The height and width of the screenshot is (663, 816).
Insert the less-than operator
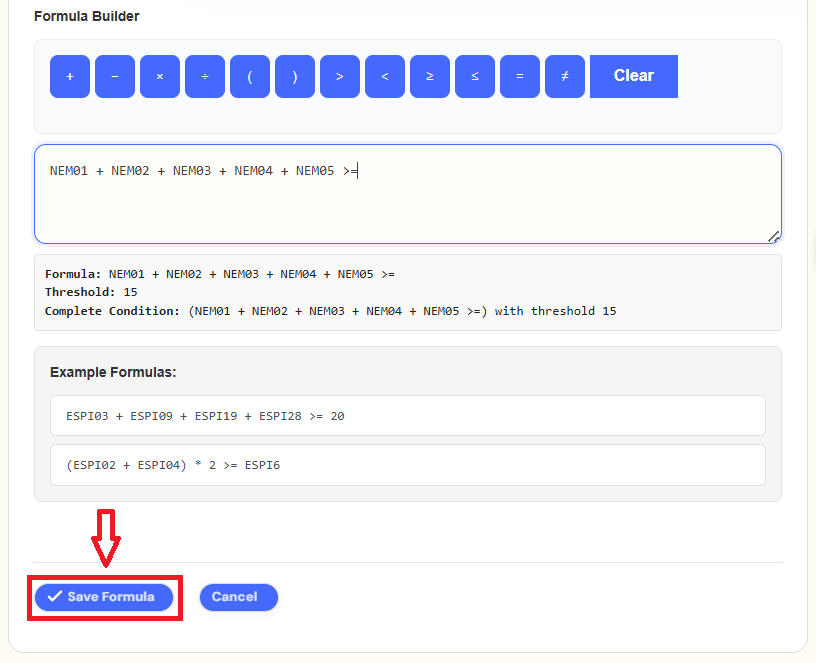point(385,76)
